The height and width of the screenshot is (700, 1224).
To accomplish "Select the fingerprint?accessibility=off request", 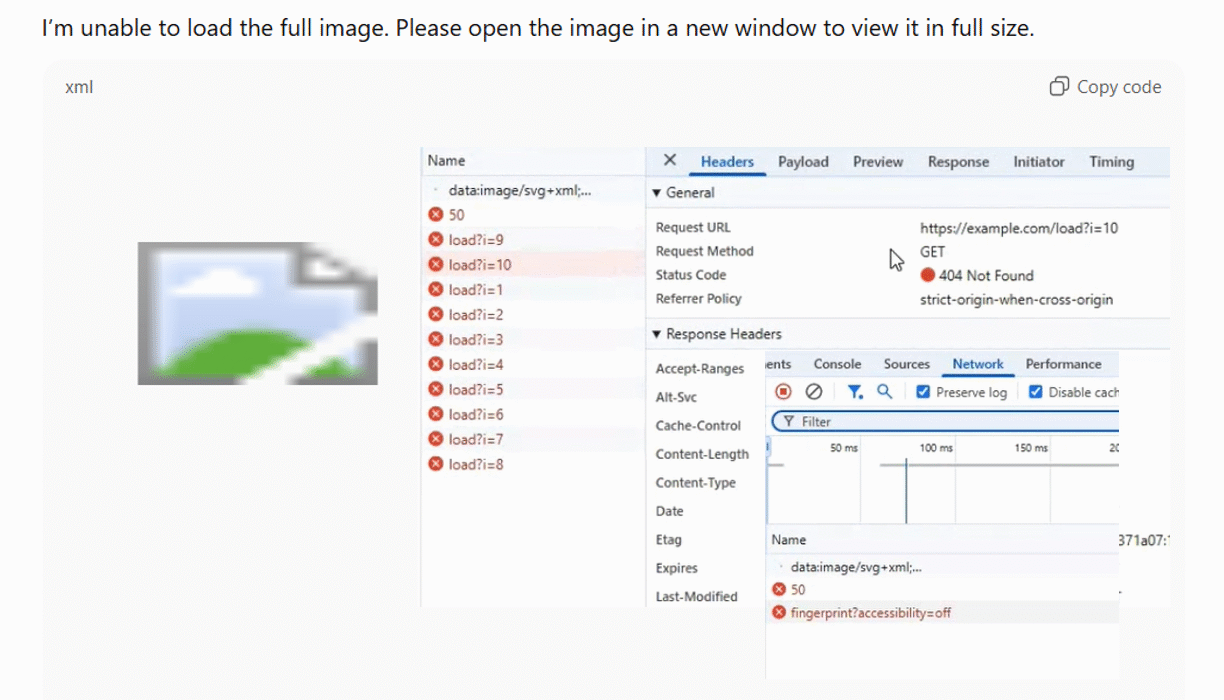I will pos(870,613).
